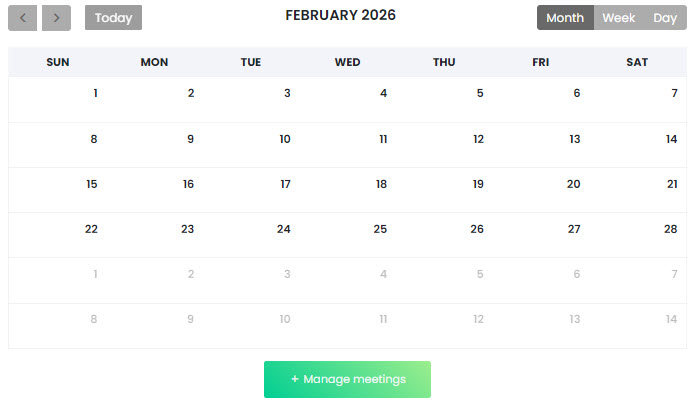Image resolution: width=692 pixels, height=403 pixels.
Task: Click on February 10 date
Action: [285, 139]
